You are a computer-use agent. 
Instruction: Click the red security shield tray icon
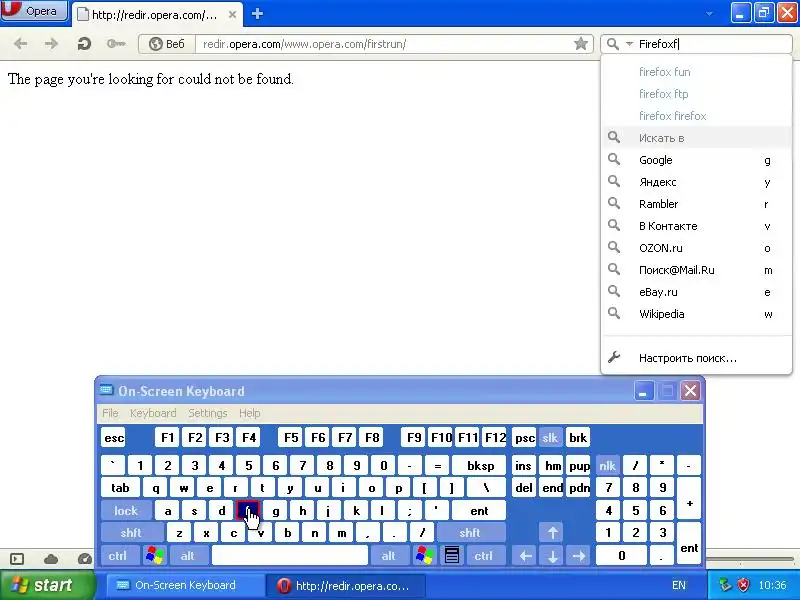743,585
